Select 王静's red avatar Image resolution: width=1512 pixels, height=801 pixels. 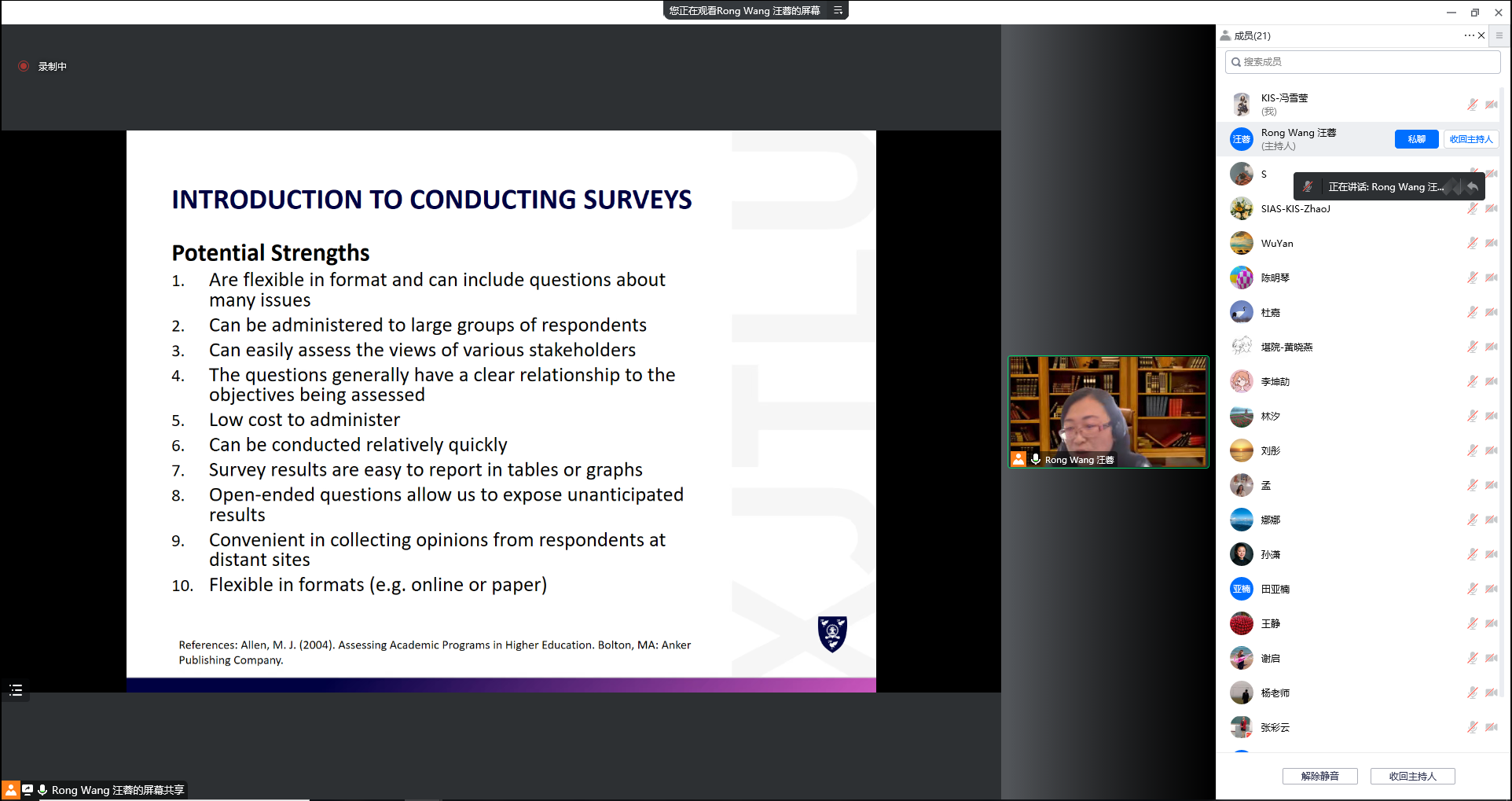tap(1242, 623)
